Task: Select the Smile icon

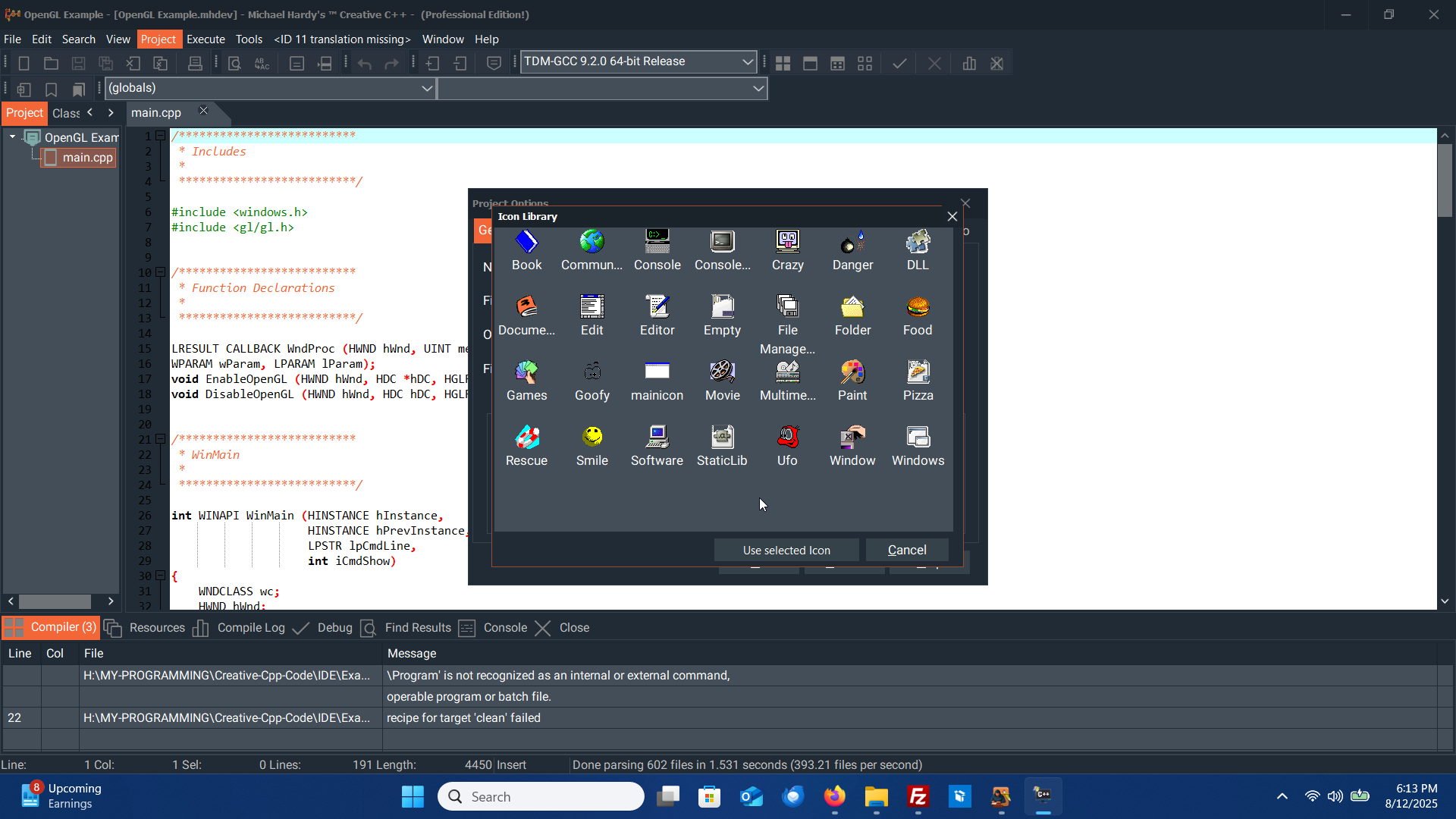Action: coord(591,438)
